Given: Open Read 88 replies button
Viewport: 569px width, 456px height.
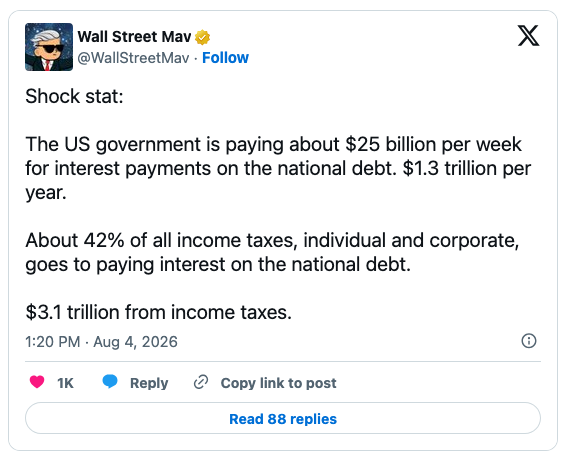Looking at the screenshot, I should pos(283,418).
